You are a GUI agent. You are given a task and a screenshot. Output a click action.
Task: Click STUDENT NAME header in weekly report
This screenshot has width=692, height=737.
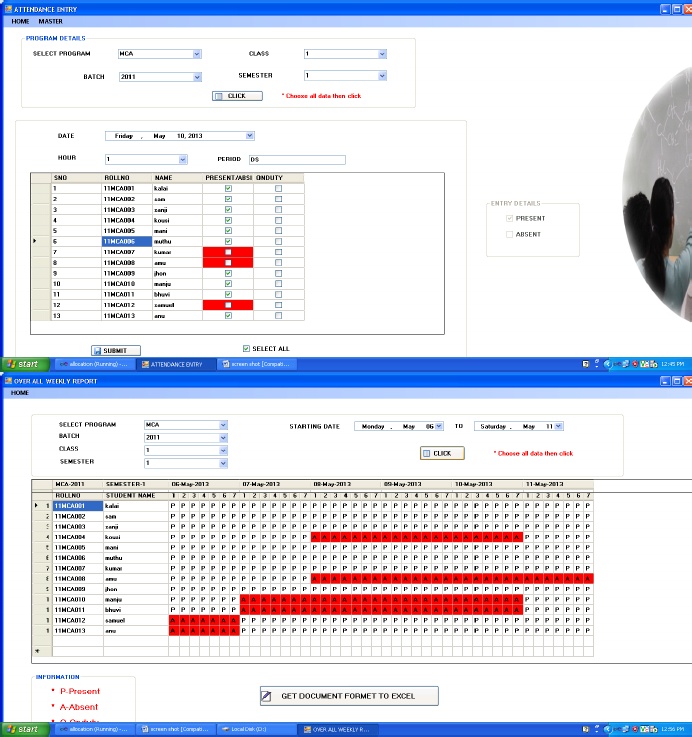tap(136, 495)
